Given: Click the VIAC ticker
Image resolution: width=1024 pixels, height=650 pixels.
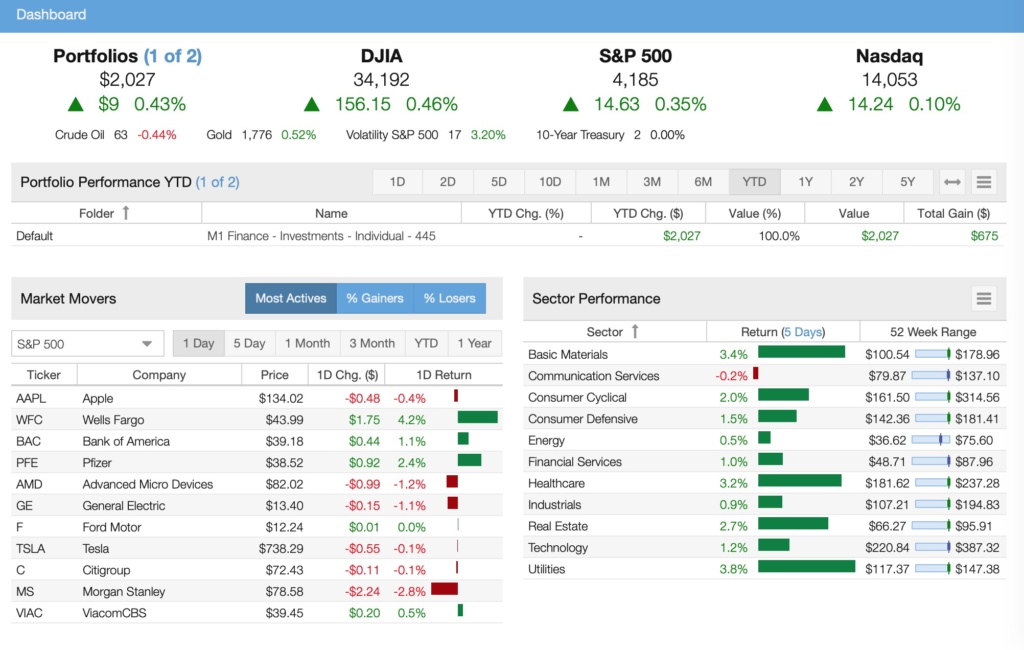Looking at the screenshot, I should point(29,613).
